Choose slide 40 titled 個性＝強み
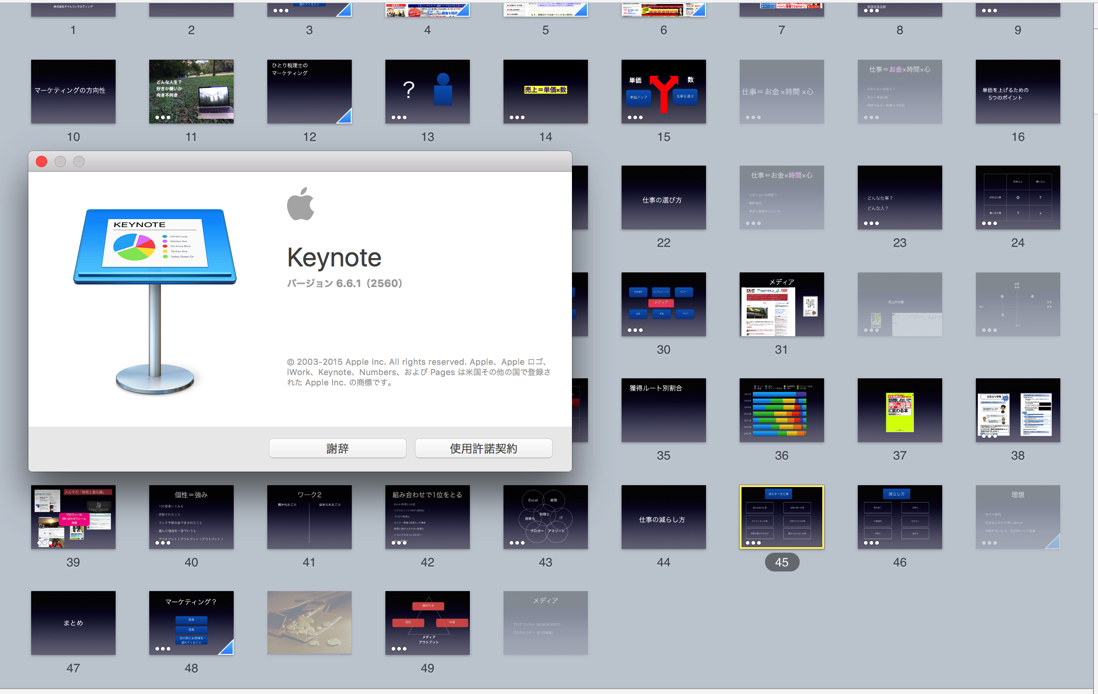 191,517
